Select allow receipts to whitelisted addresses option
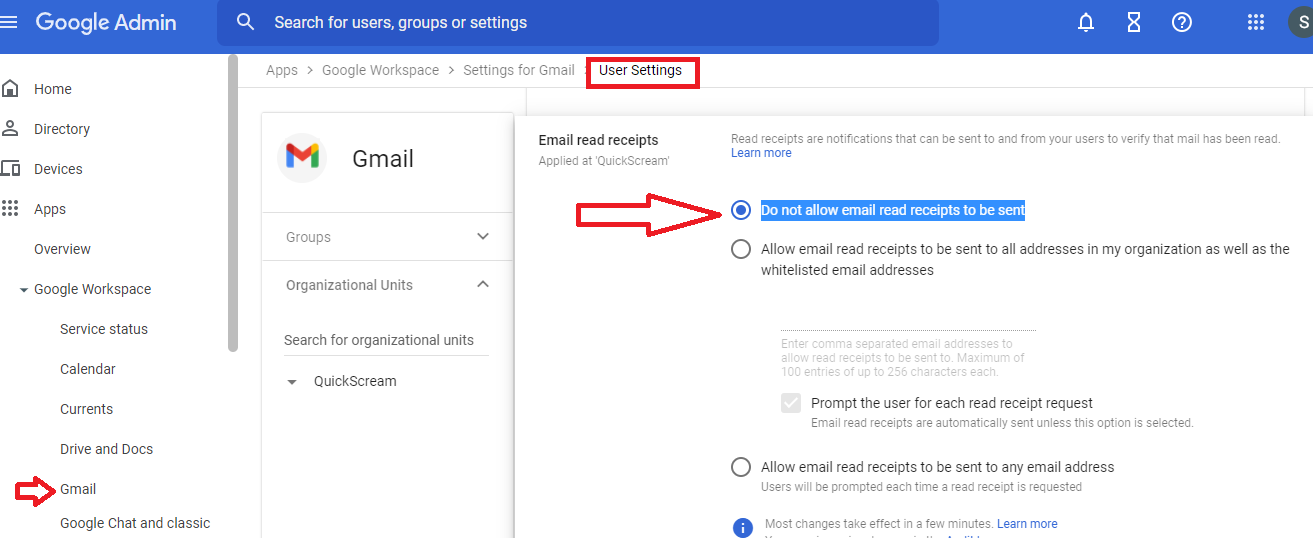 (x=741, y=249)
